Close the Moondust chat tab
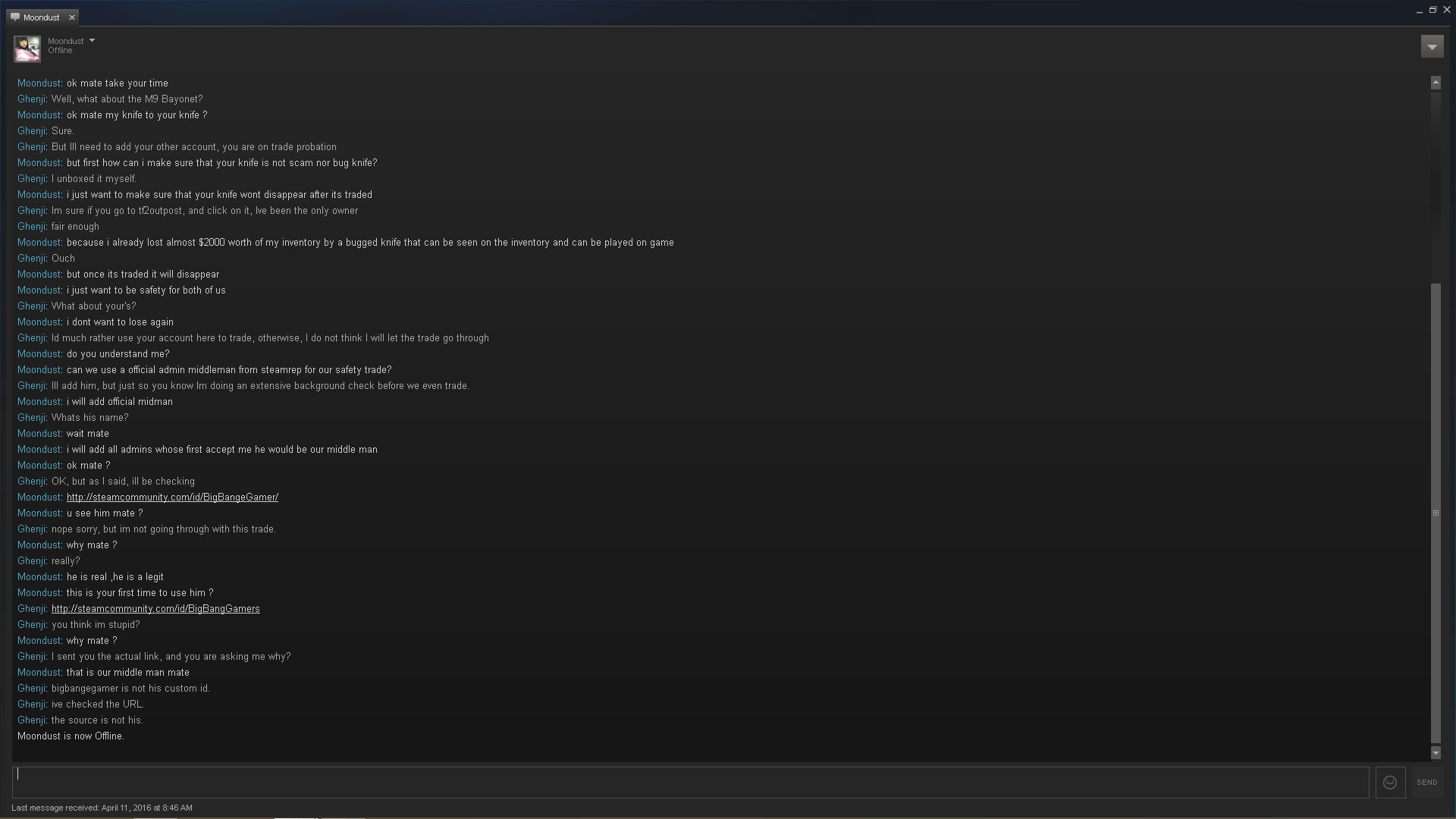The image size is (1456, 819). [72, 17]
